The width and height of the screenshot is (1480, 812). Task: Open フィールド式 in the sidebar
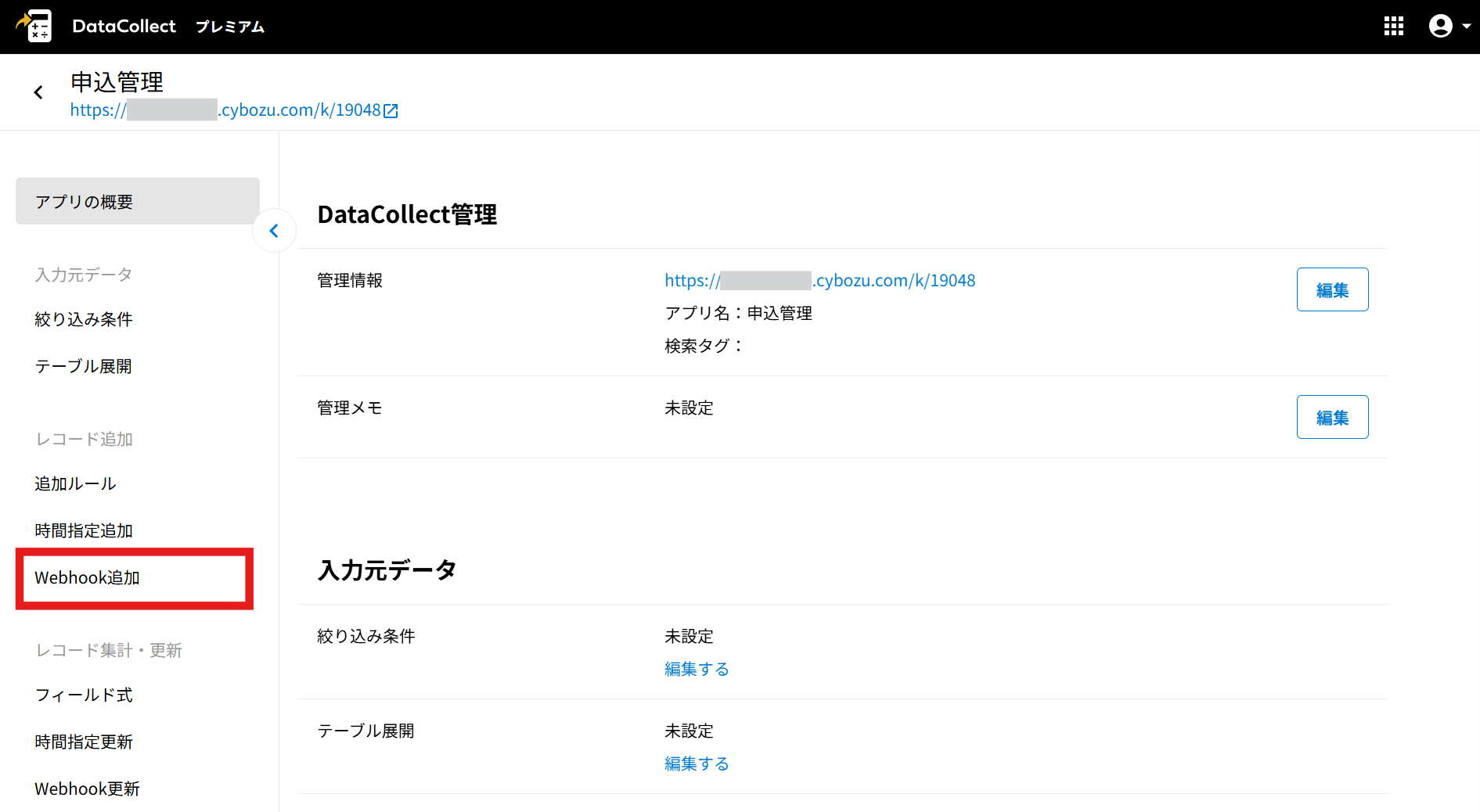tap(84, 695)
